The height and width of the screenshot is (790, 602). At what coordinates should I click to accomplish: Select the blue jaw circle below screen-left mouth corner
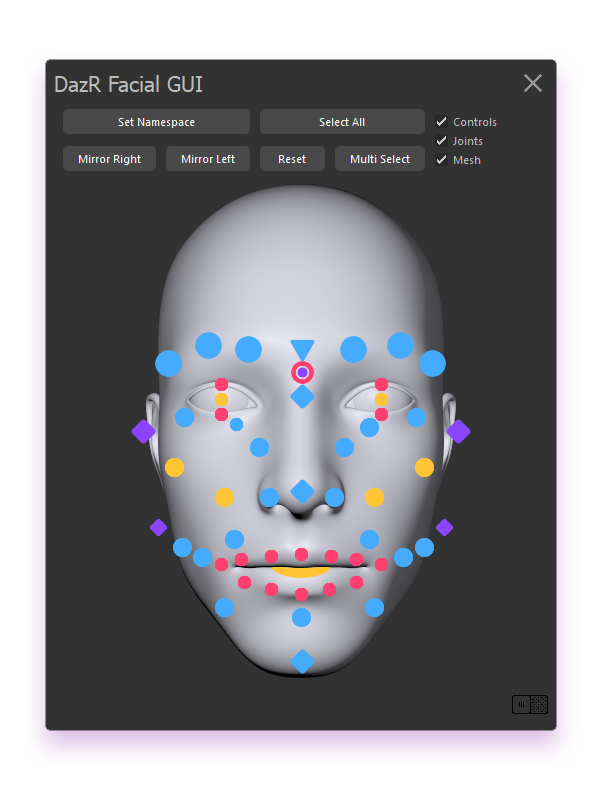224,607
